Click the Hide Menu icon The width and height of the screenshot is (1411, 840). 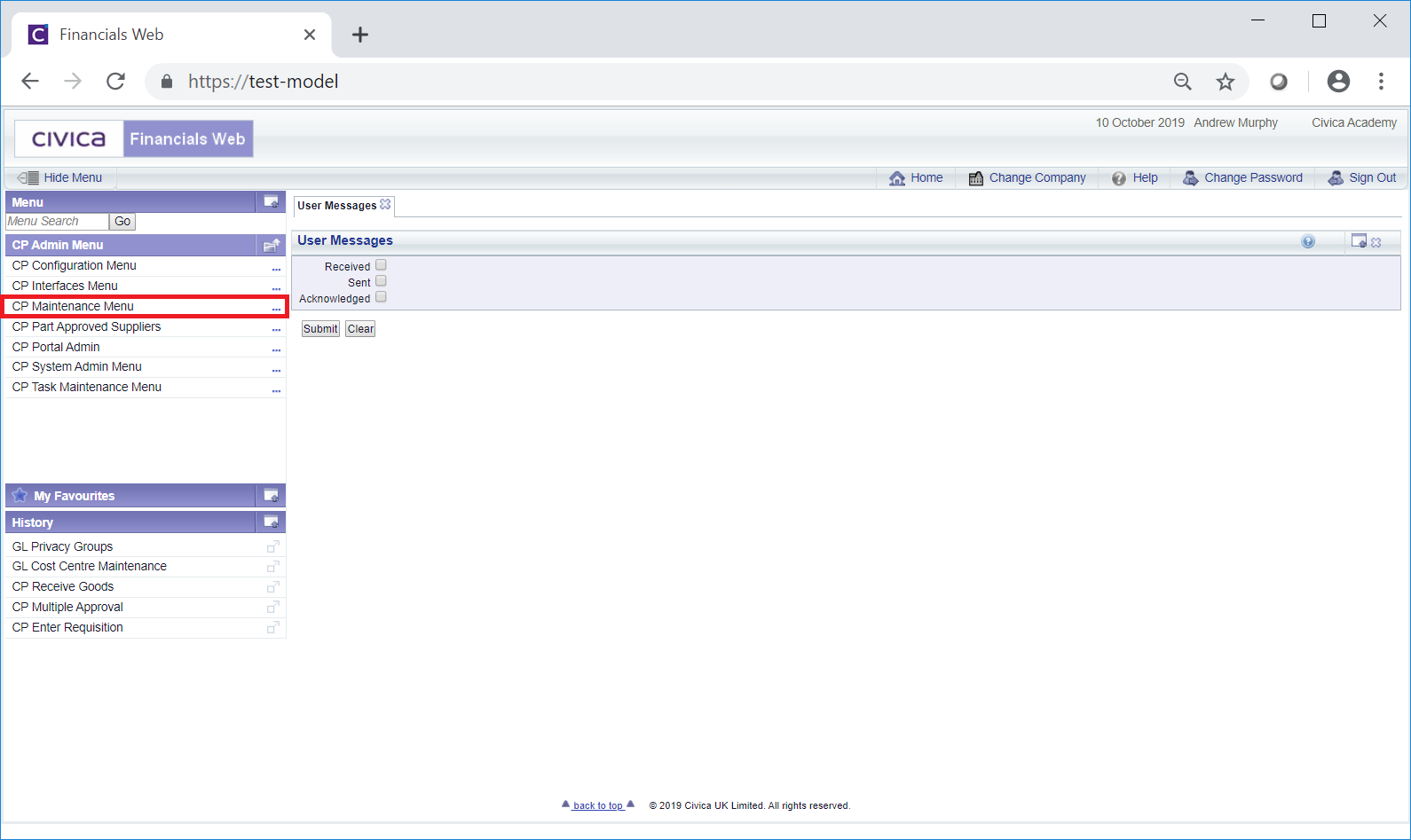tap(28, 177)
